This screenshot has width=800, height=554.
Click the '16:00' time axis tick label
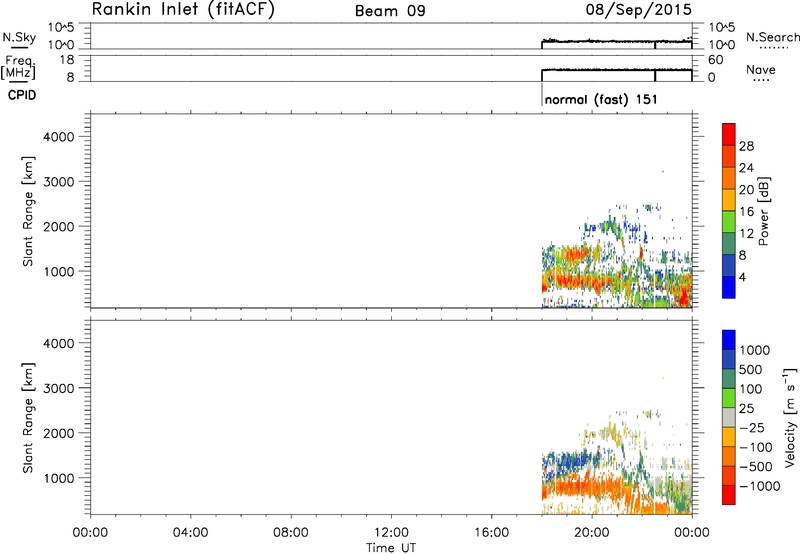point(491,533)
